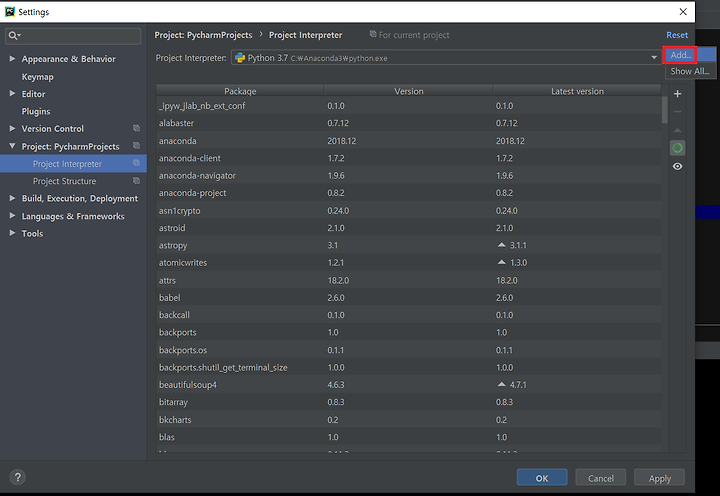Image resolution: width=720 pixels, height=496 pixels.
Task: Select the anaconda-navigator package row
Action: tap(409, 175)
